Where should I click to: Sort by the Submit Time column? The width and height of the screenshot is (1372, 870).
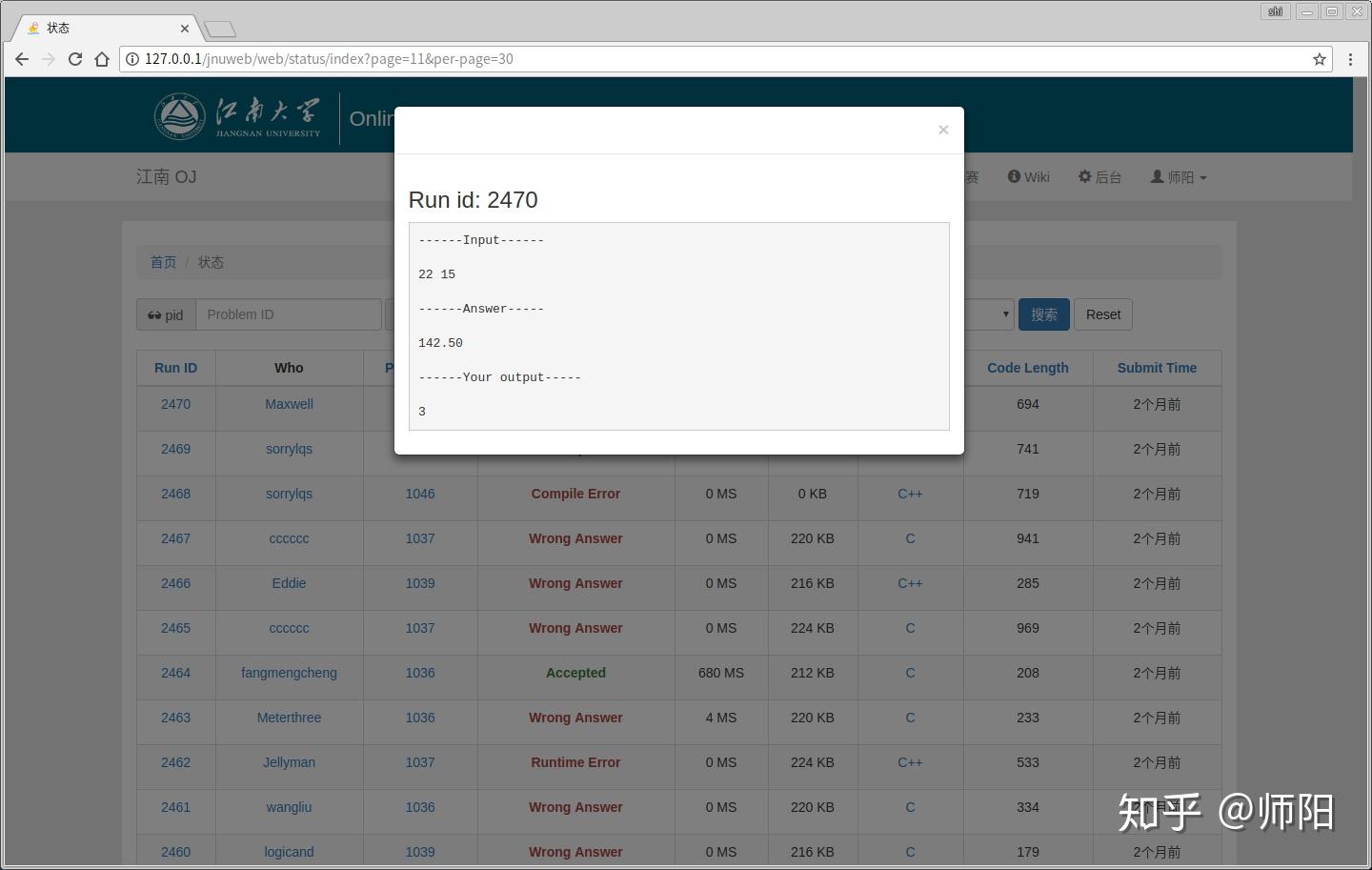(x=1157, y=368)
